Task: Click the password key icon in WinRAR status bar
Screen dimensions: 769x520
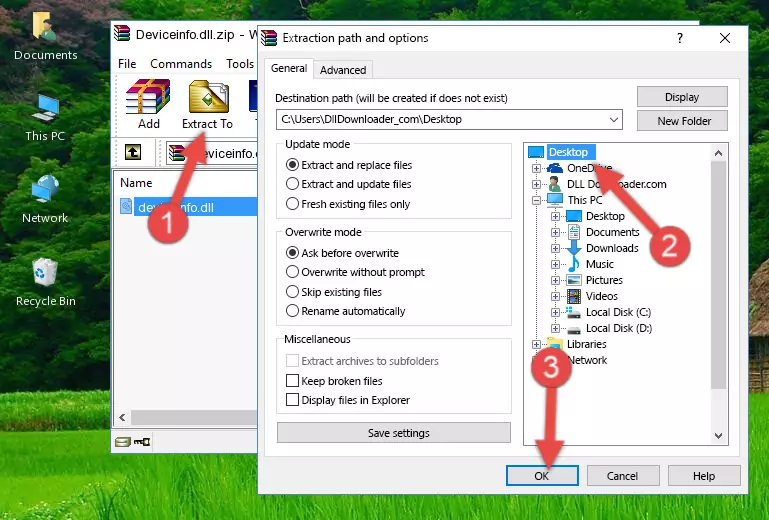Action: pos(142,442)
